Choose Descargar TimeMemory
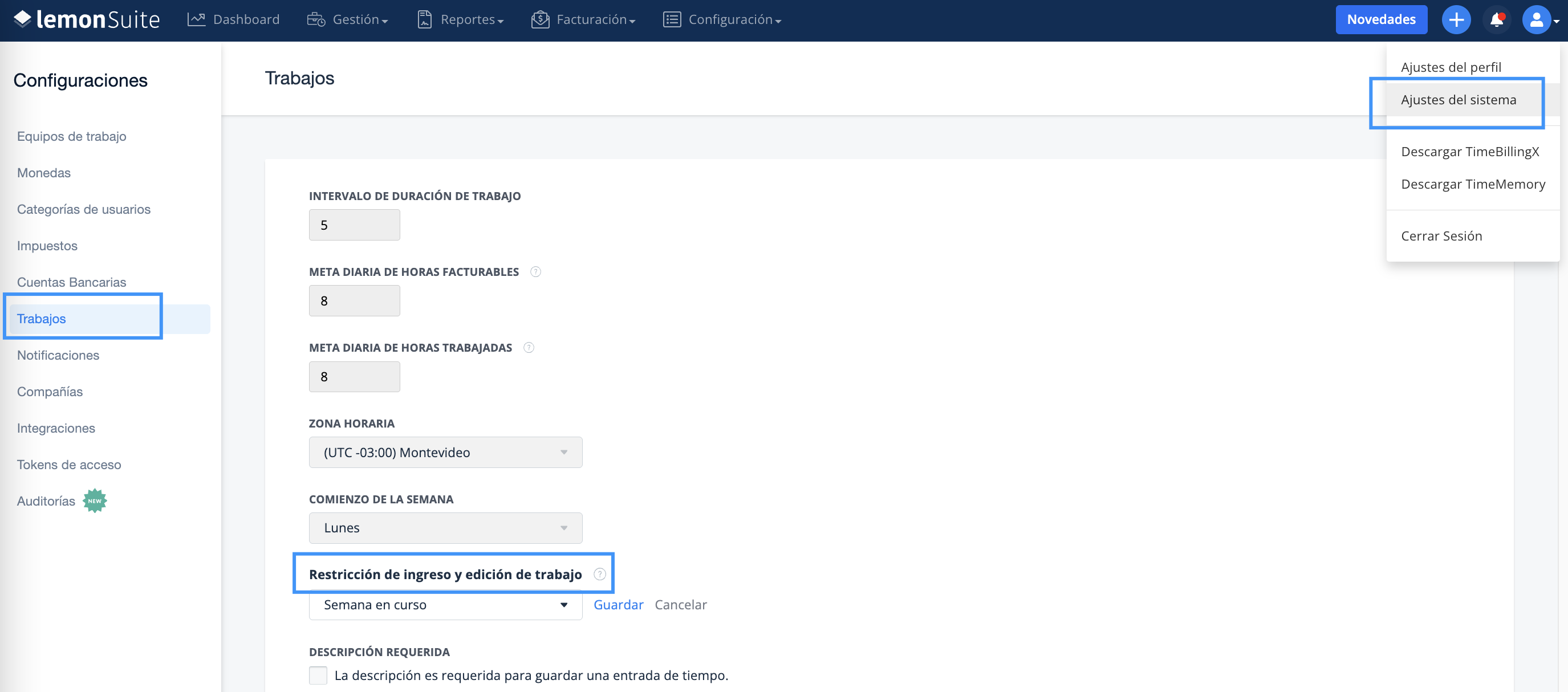 1472,184
